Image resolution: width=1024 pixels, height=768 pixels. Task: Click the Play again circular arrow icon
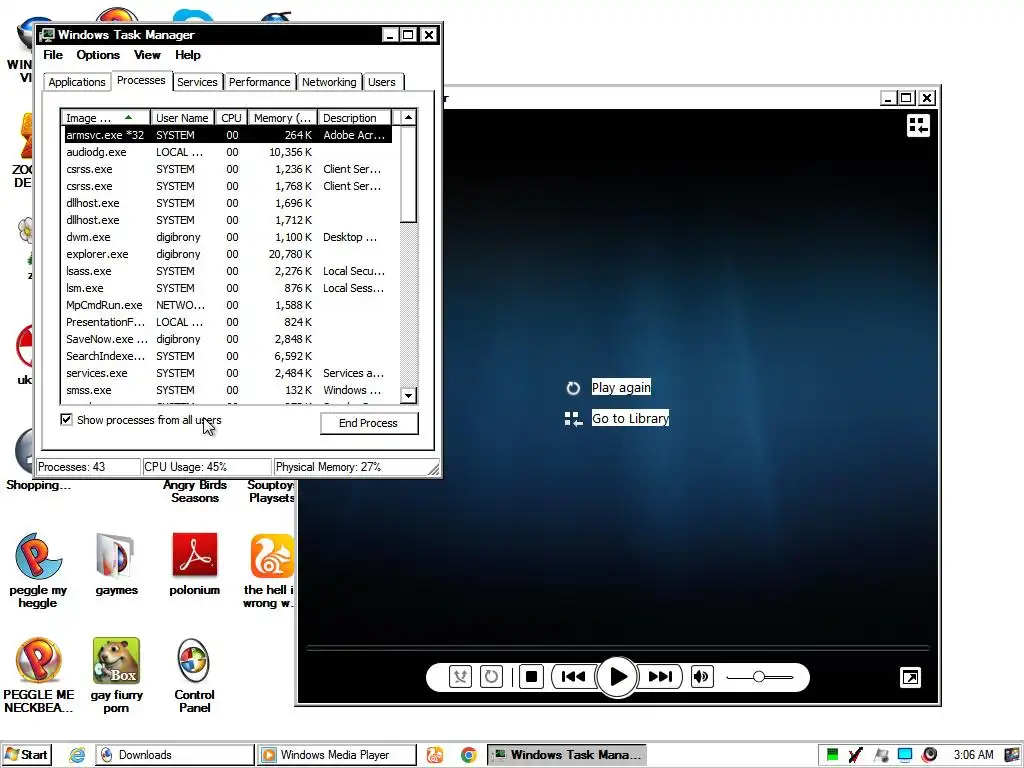coord(573,388)
